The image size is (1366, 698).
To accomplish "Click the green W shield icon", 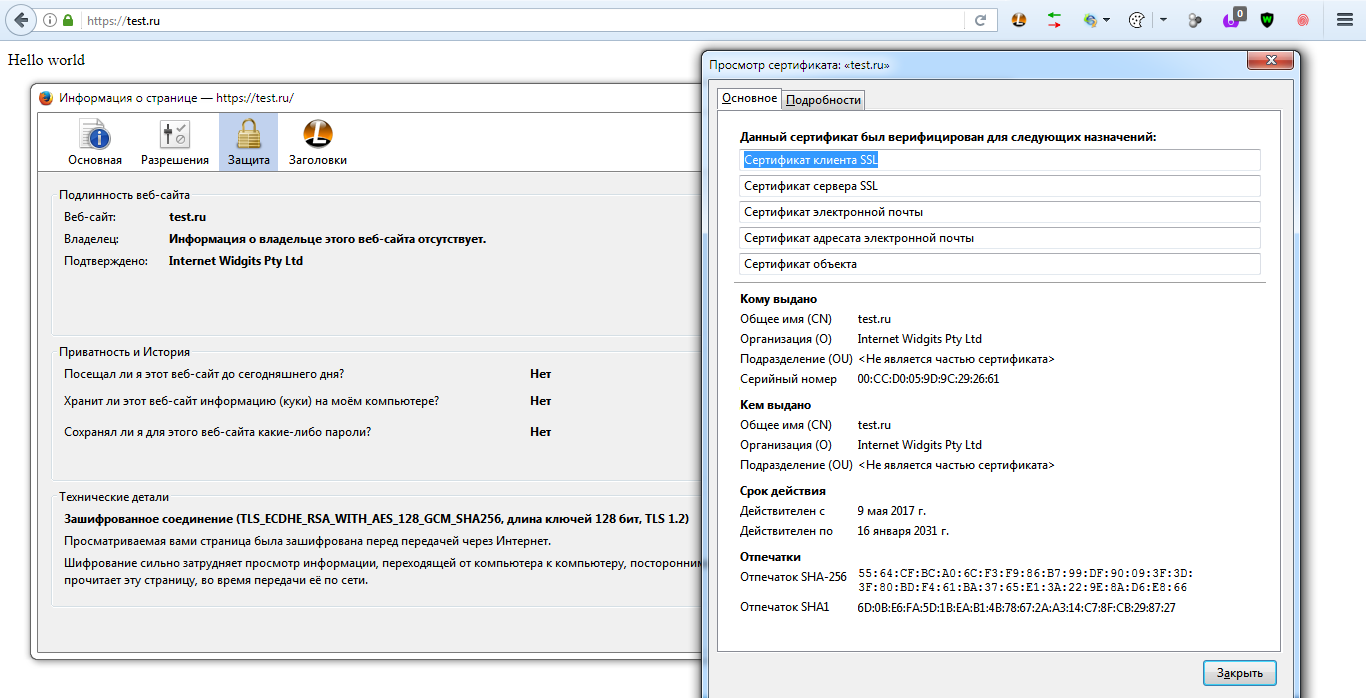I will (x=1268, y=20).
